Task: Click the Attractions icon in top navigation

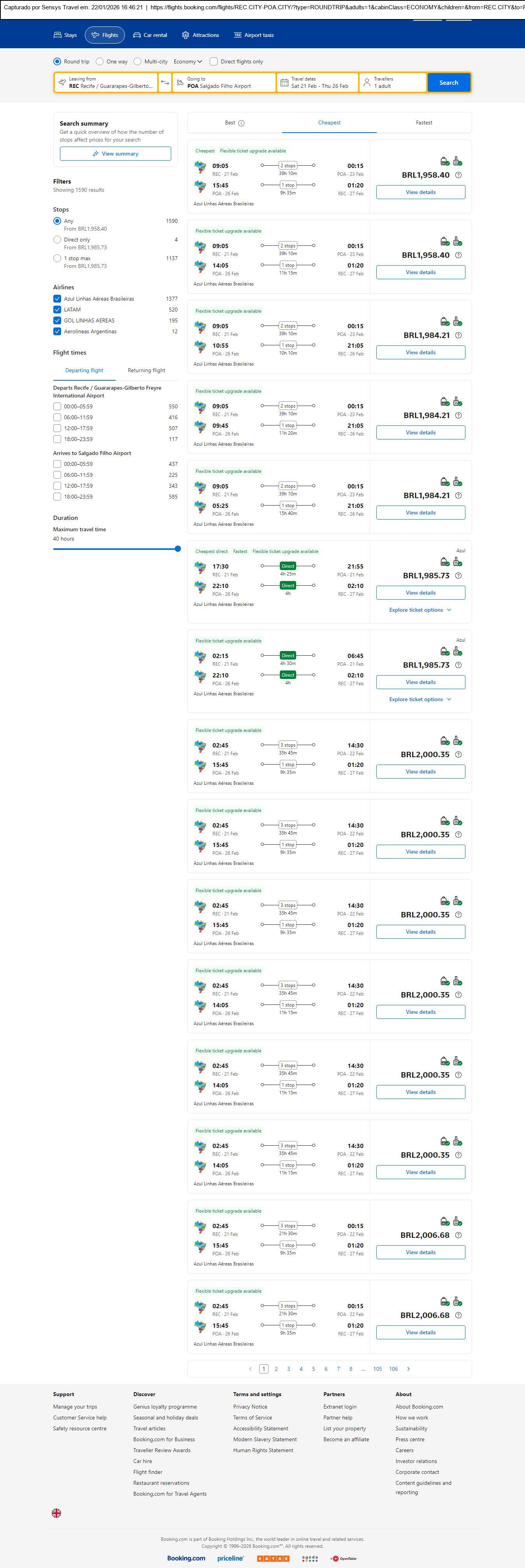Action: click(186, 35)
